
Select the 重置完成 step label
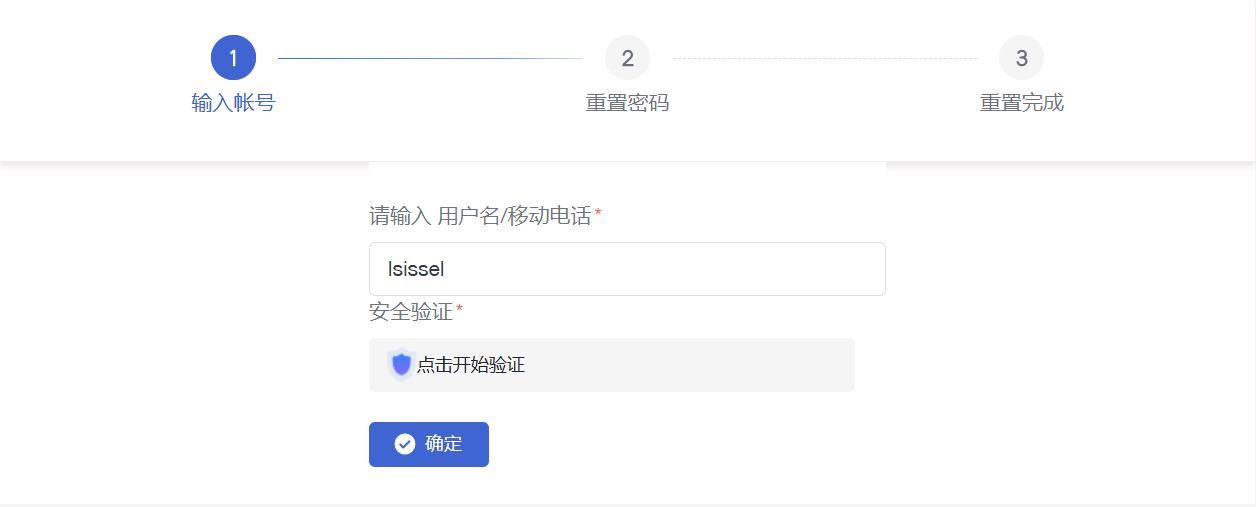[1021, 103]
